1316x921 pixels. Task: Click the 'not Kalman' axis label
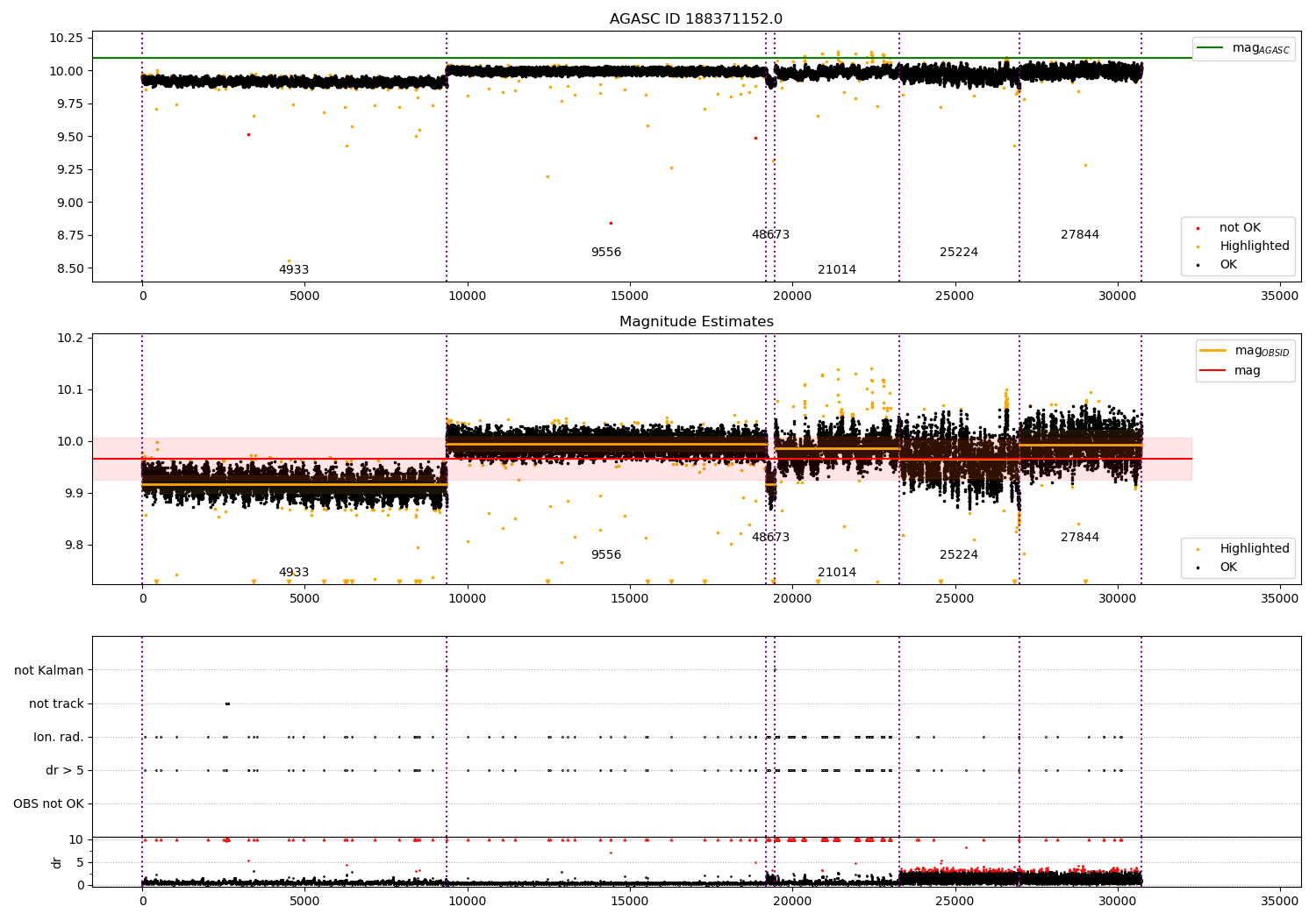point(49,670)
